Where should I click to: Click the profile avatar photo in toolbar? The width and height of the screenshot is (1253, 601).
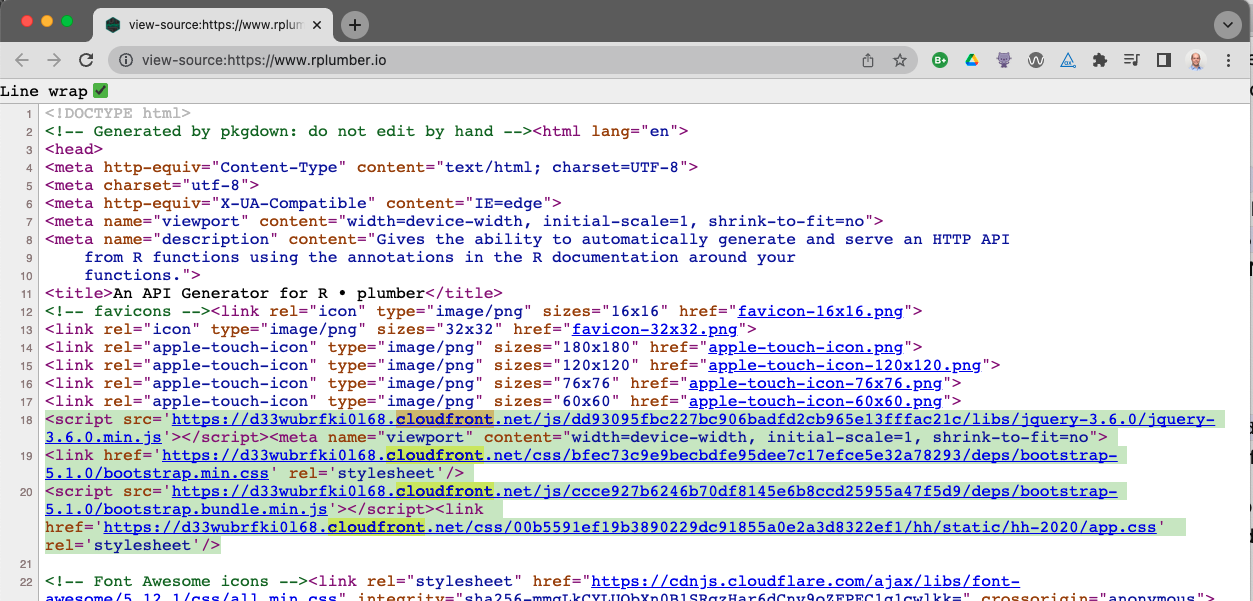tap(1196, 60)
